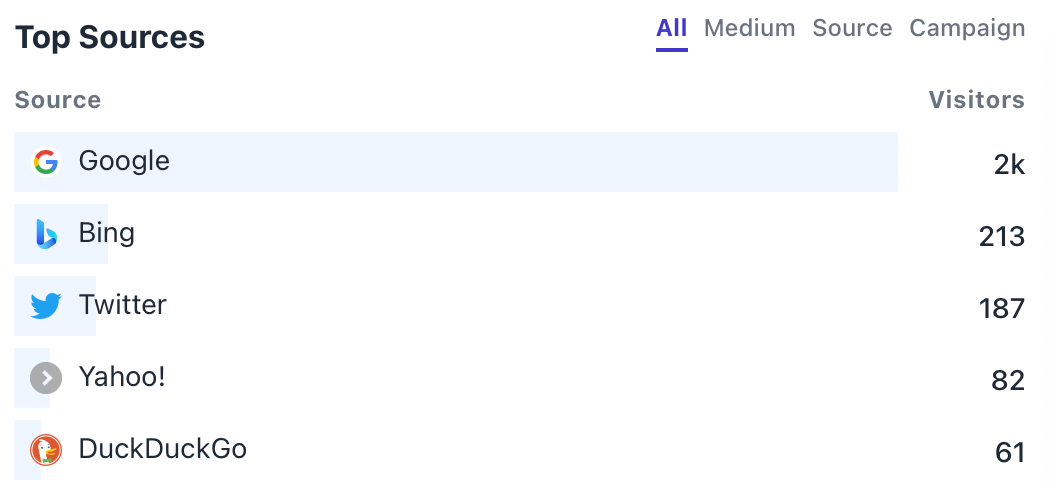Select the Twitter source label
Viewport: 1050px width, 488px height.
coord(123,305)
